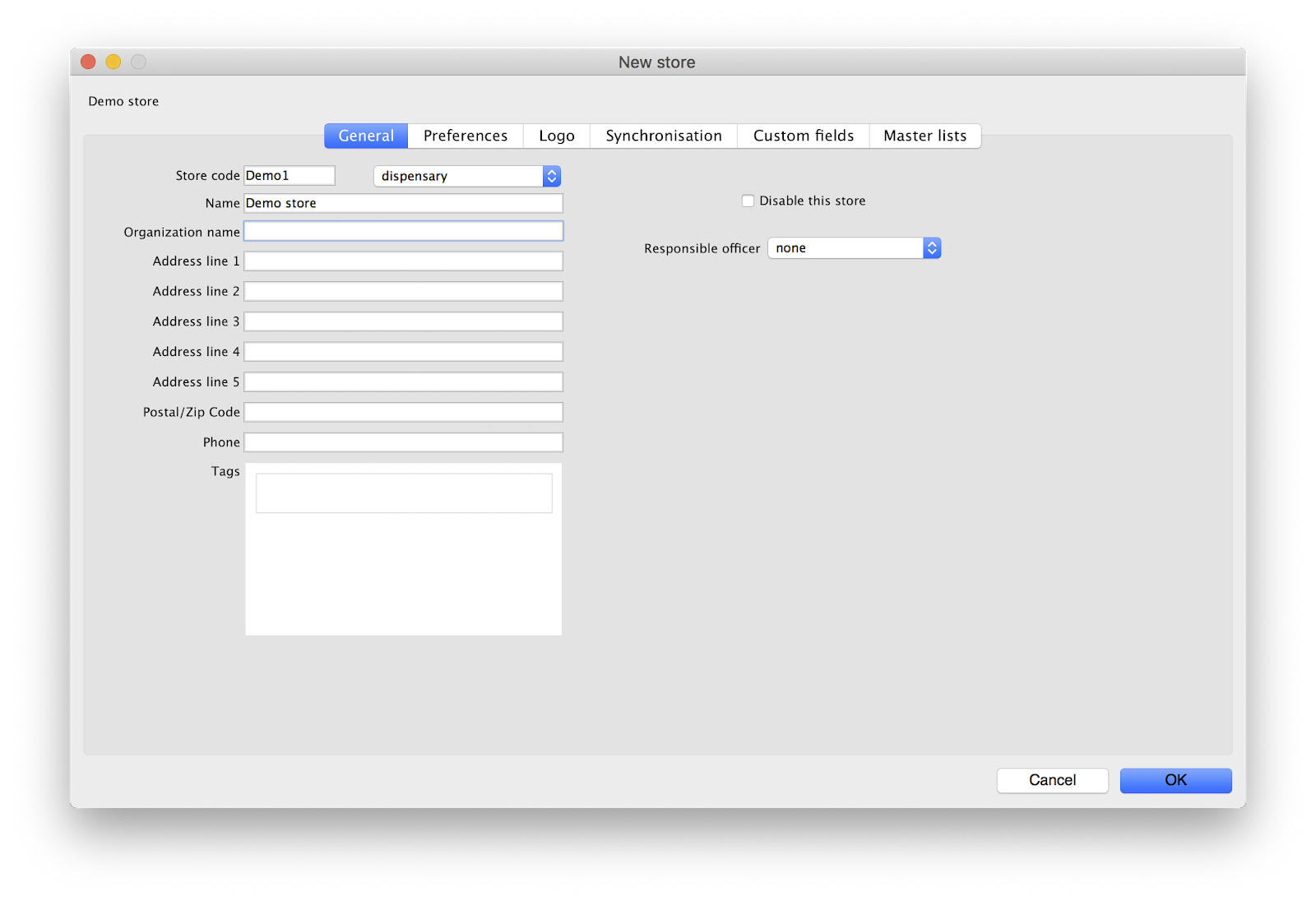Select the Address line 3 field

pos(403,321)
